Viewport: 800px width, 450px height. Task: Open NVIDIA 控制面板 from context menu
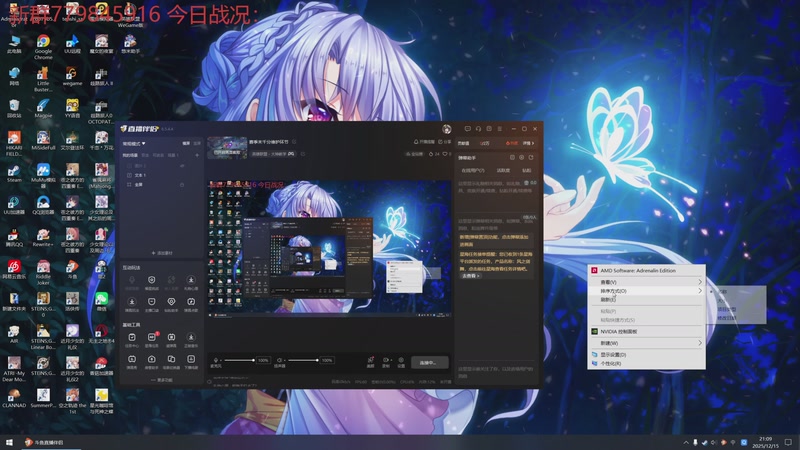tap(646, 332)
